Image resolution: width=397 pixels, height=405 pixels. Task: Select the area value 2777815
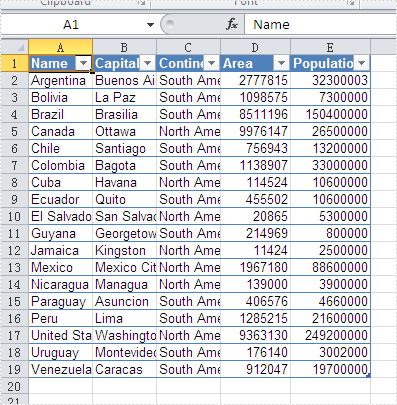point(255,80)
